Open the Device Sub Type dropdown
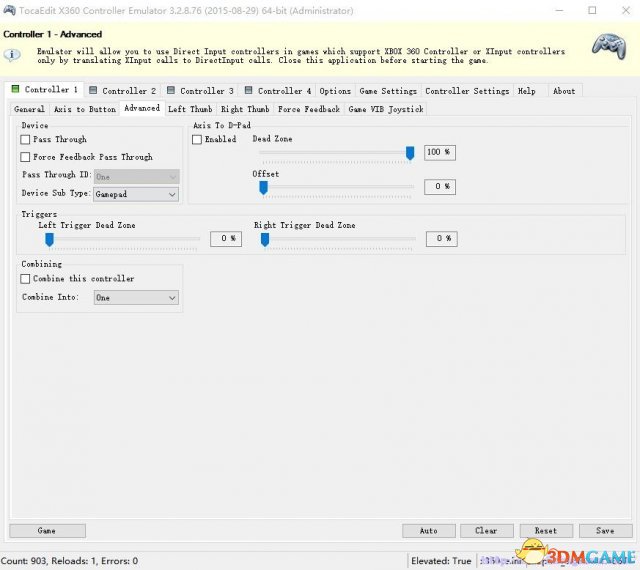This screenshot has width=640, height=570. (136, 194)
